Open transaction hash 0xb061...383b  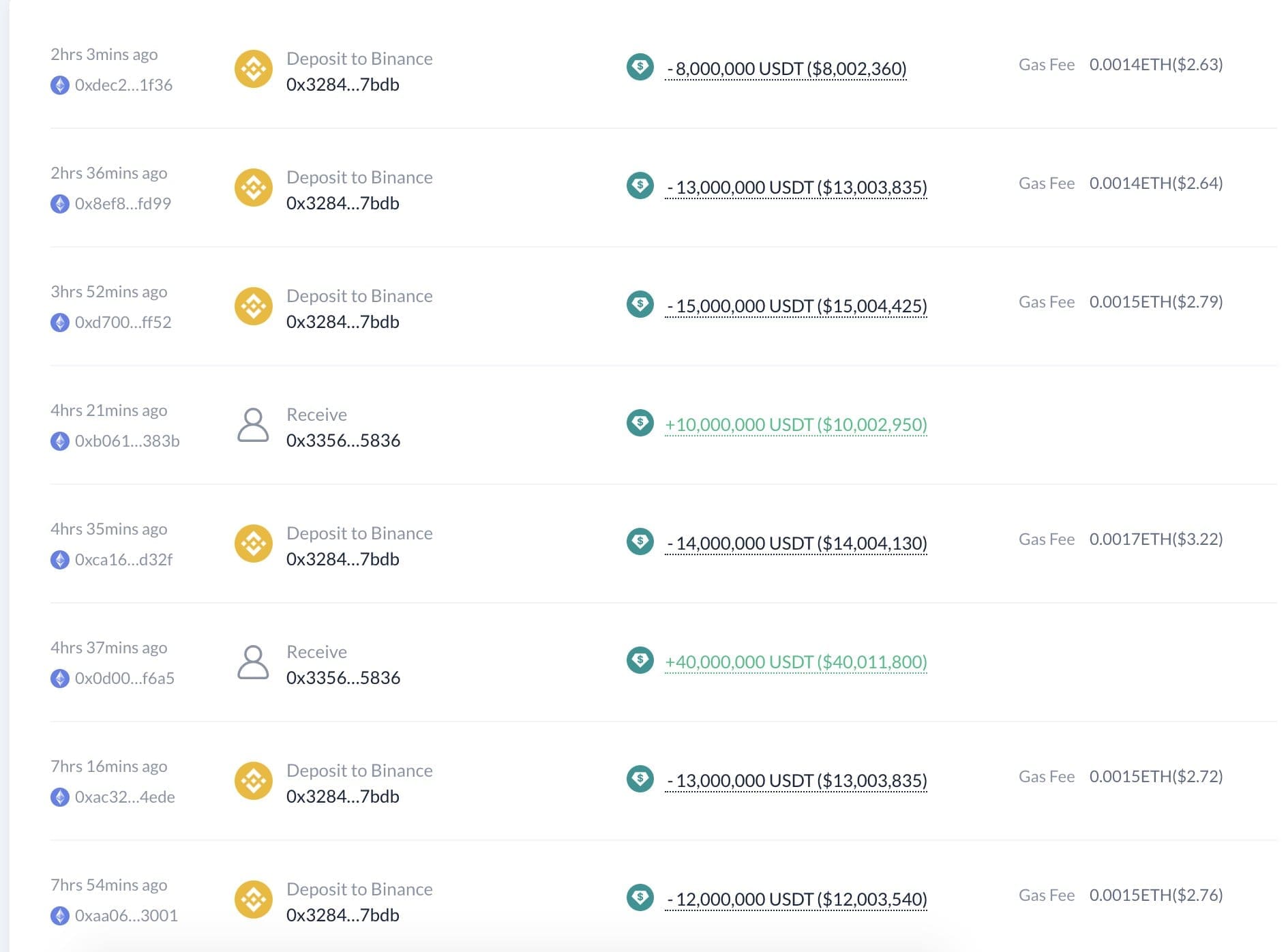tap(128, 441)
